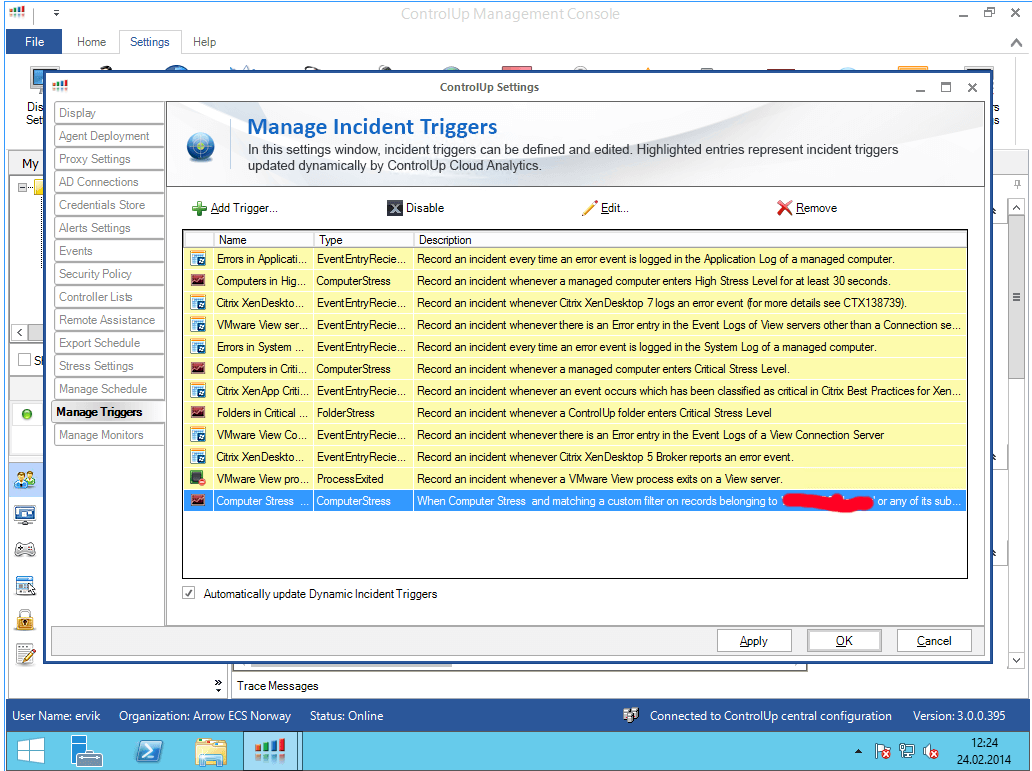The width and height of the screenshot is (1032, 771).
Task: Click the Disable trigger X icon
Action: [x=394, y=208]
